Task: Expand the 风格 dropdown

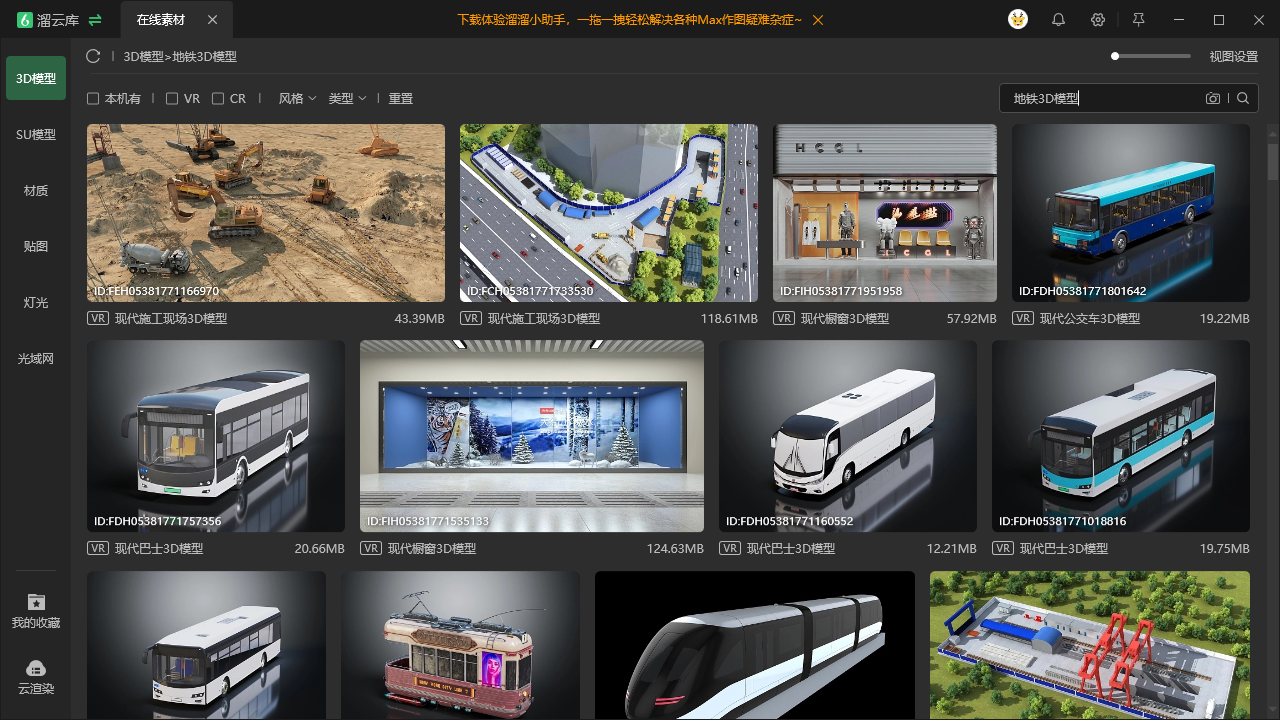Action: point(297,99)
